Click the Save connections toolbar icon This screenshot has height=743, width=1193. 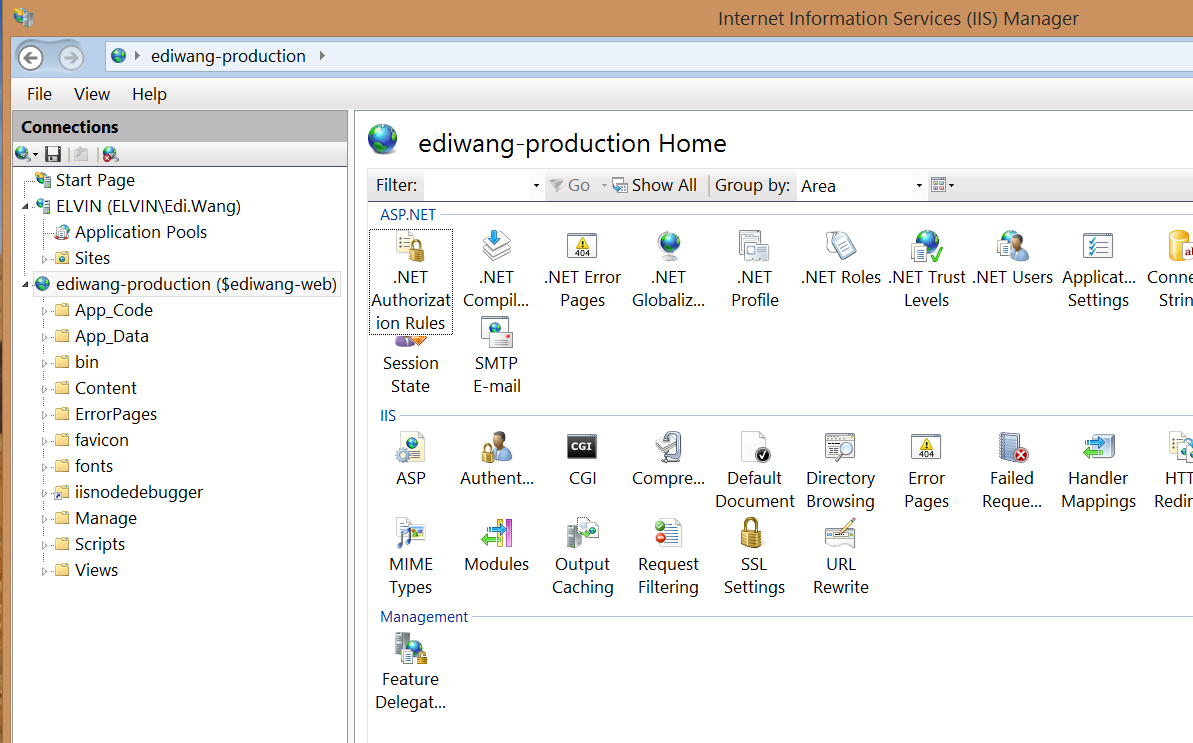[52, 154]
